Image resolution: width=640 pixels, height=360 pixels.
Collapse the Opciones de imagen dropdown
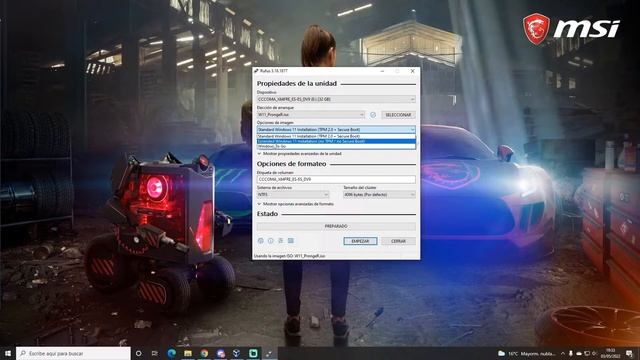point(336,130)
